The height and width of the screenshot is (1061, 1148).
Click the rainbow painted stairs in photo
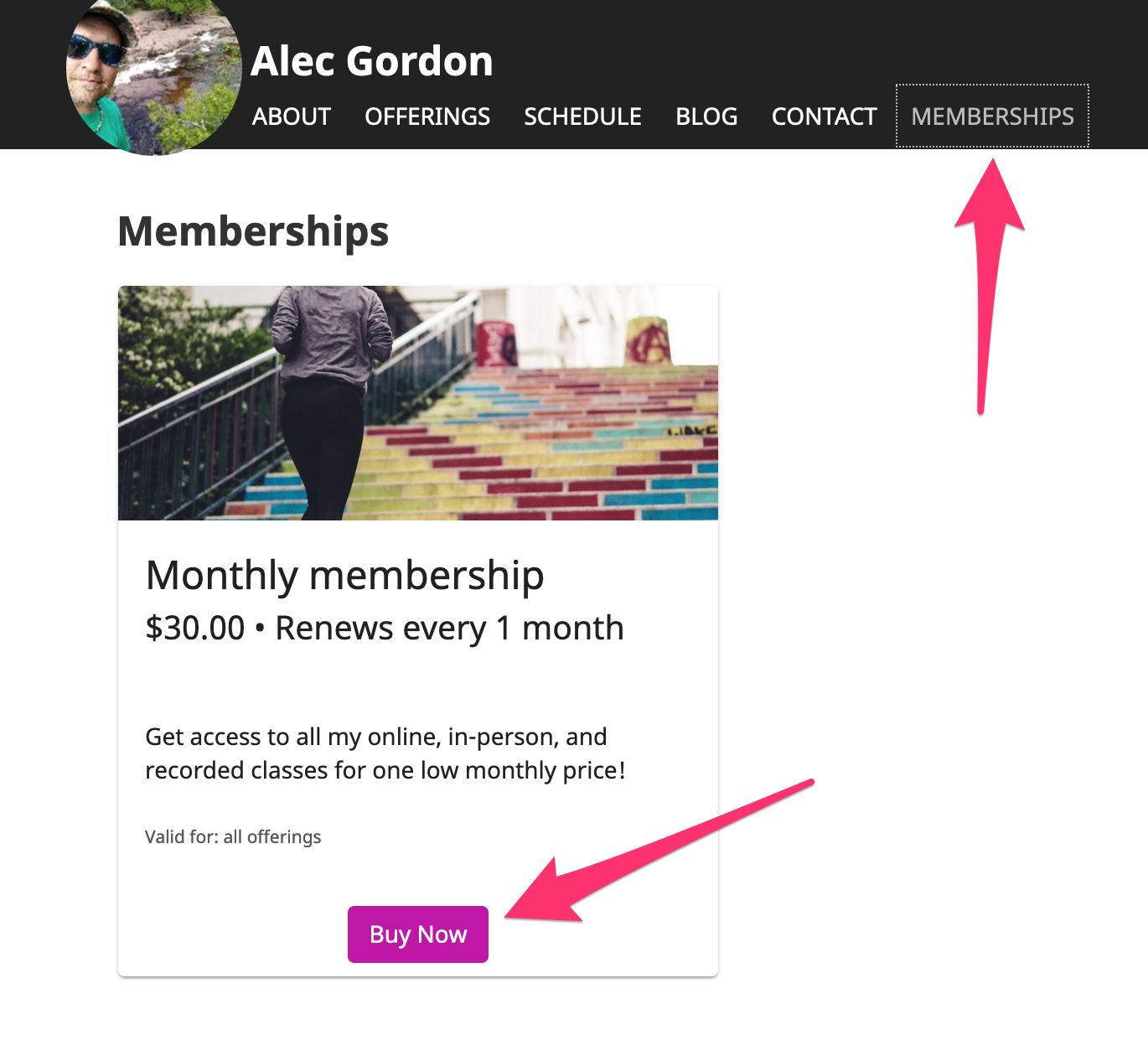pyautogui.click(x=536, y=453)
